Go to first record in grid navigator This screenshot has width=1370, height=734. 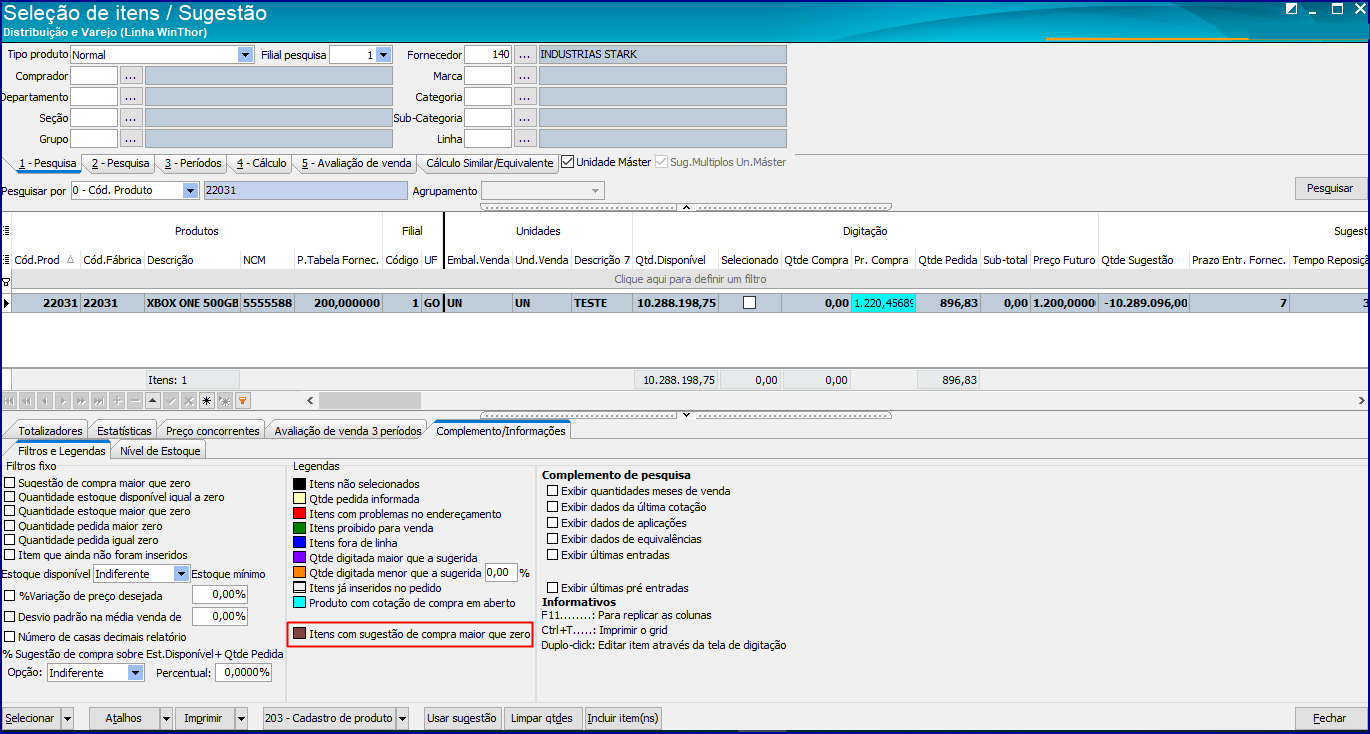click(10, 401)
